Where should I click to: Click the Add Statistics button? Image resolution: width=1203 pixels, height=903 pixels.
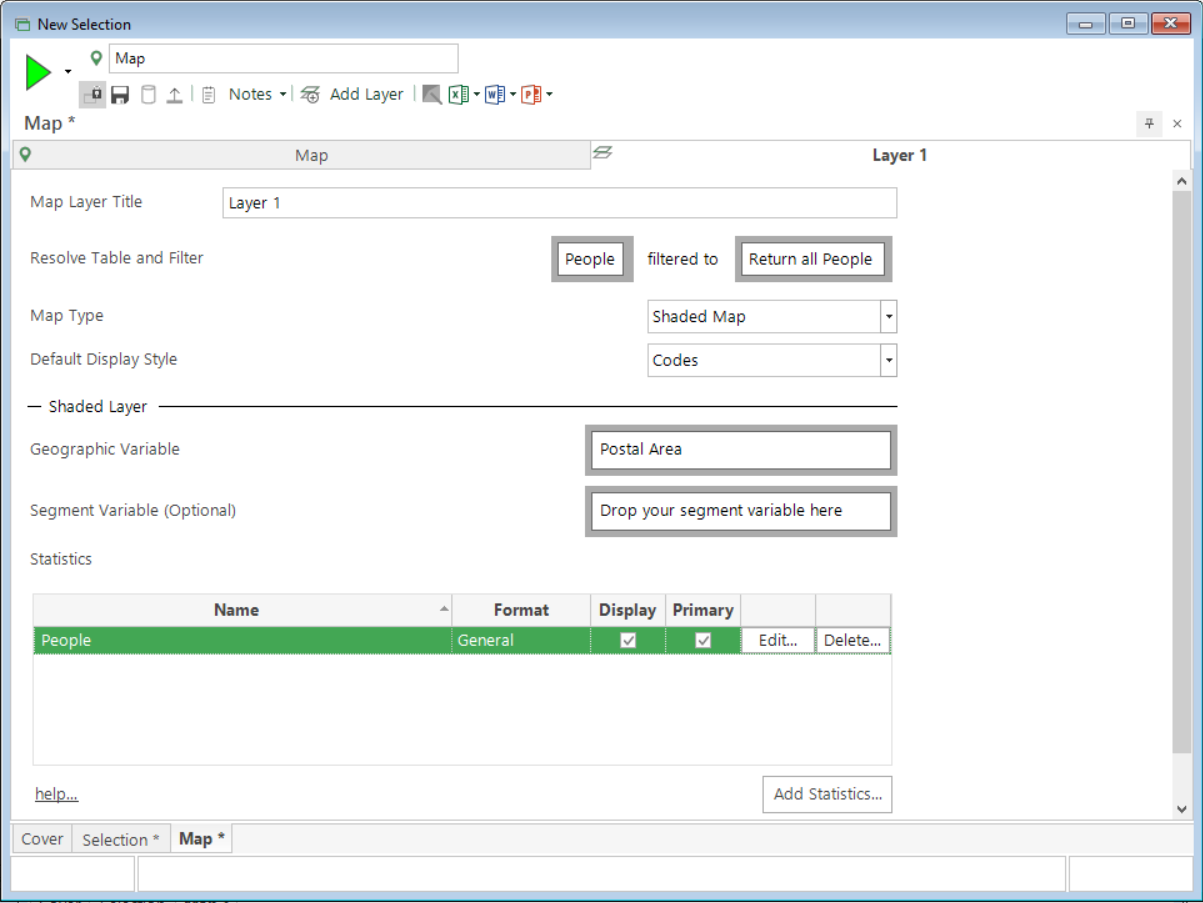[828, 794]
